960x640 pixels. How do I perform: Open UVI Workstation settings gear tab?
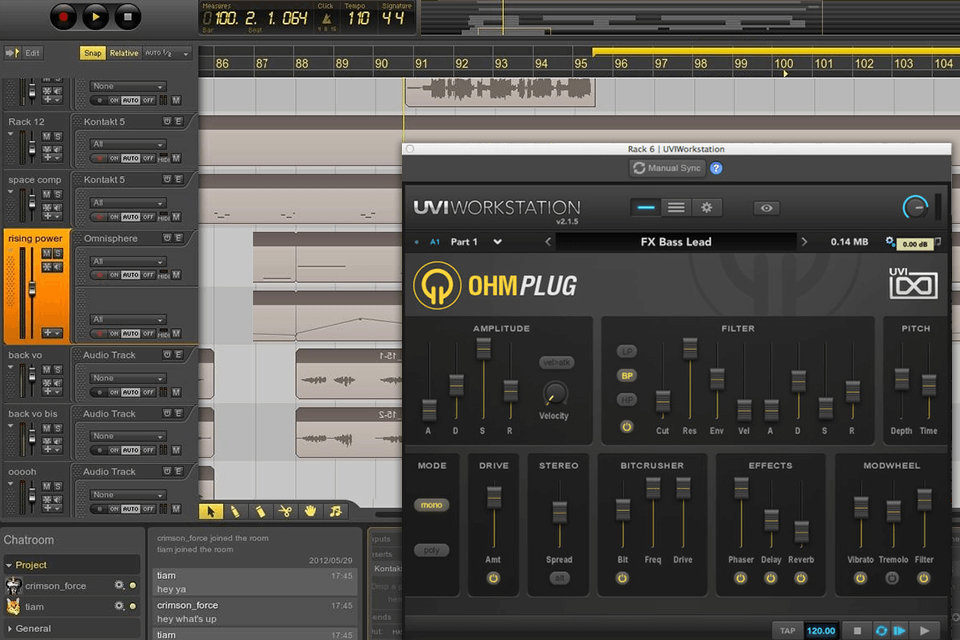pos(707,208)
